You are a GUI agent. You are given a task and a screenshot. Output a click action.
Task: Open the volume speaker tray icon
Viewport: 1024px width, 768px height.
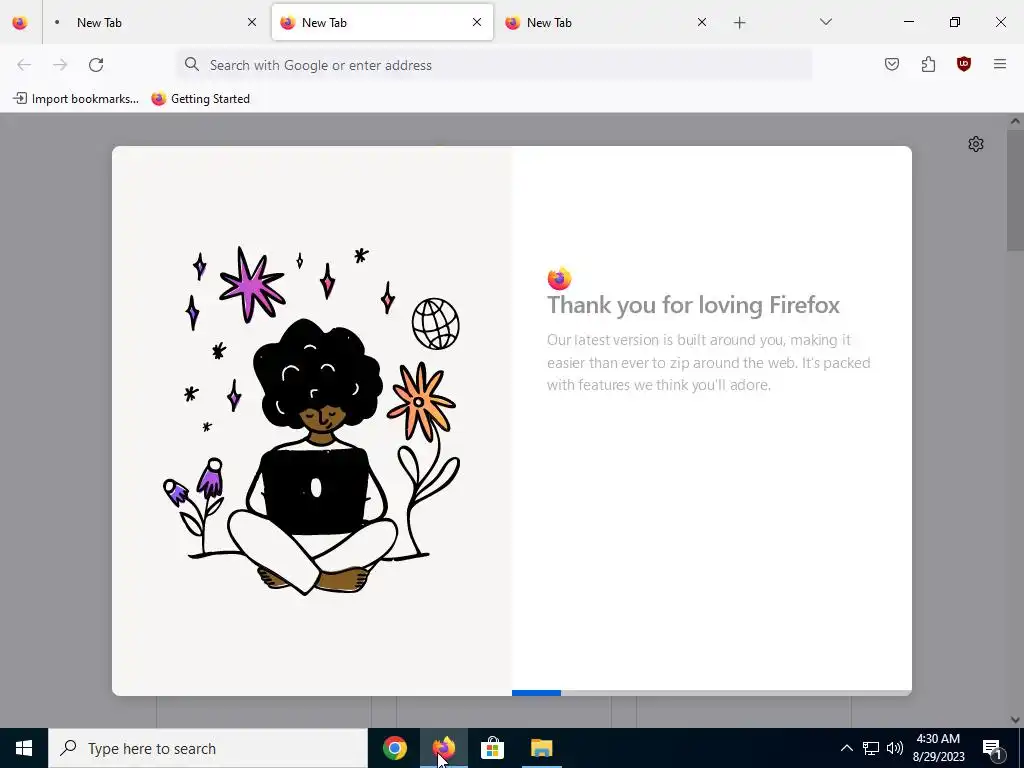tap(895, 748)
